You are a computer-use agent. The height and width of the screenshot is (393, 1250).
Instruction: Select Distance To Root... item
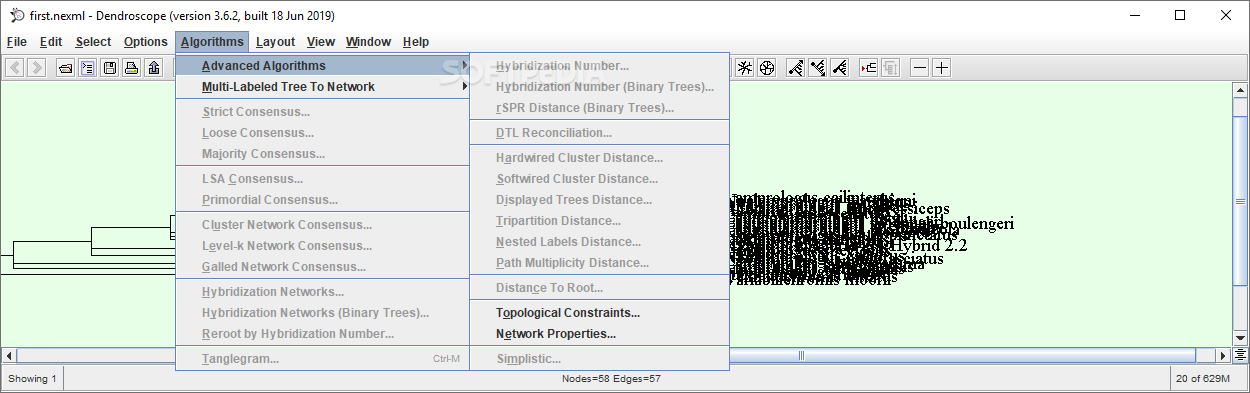coord(599,288)
